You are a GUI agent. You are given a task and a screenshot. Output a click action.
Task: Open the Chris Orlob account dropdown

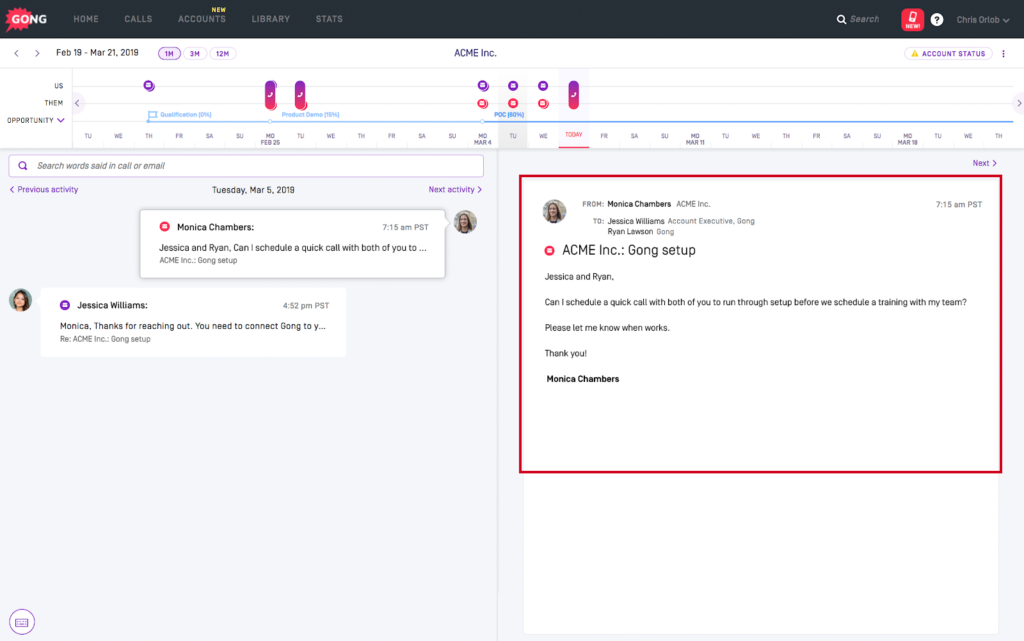click(983, 18)
